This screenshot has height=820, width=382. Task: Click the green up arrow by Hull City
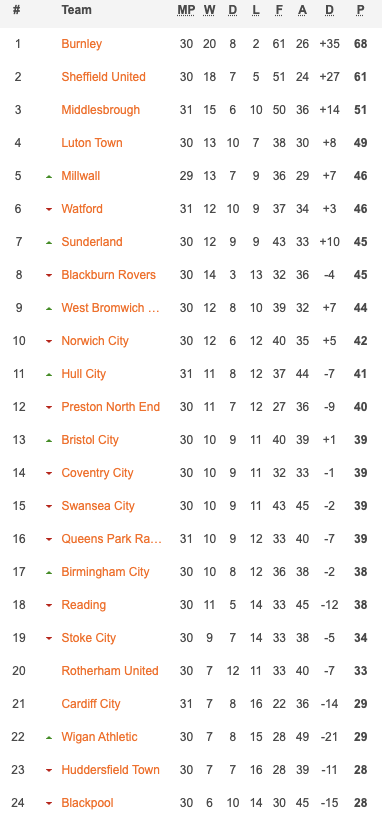tap(49, 374)
